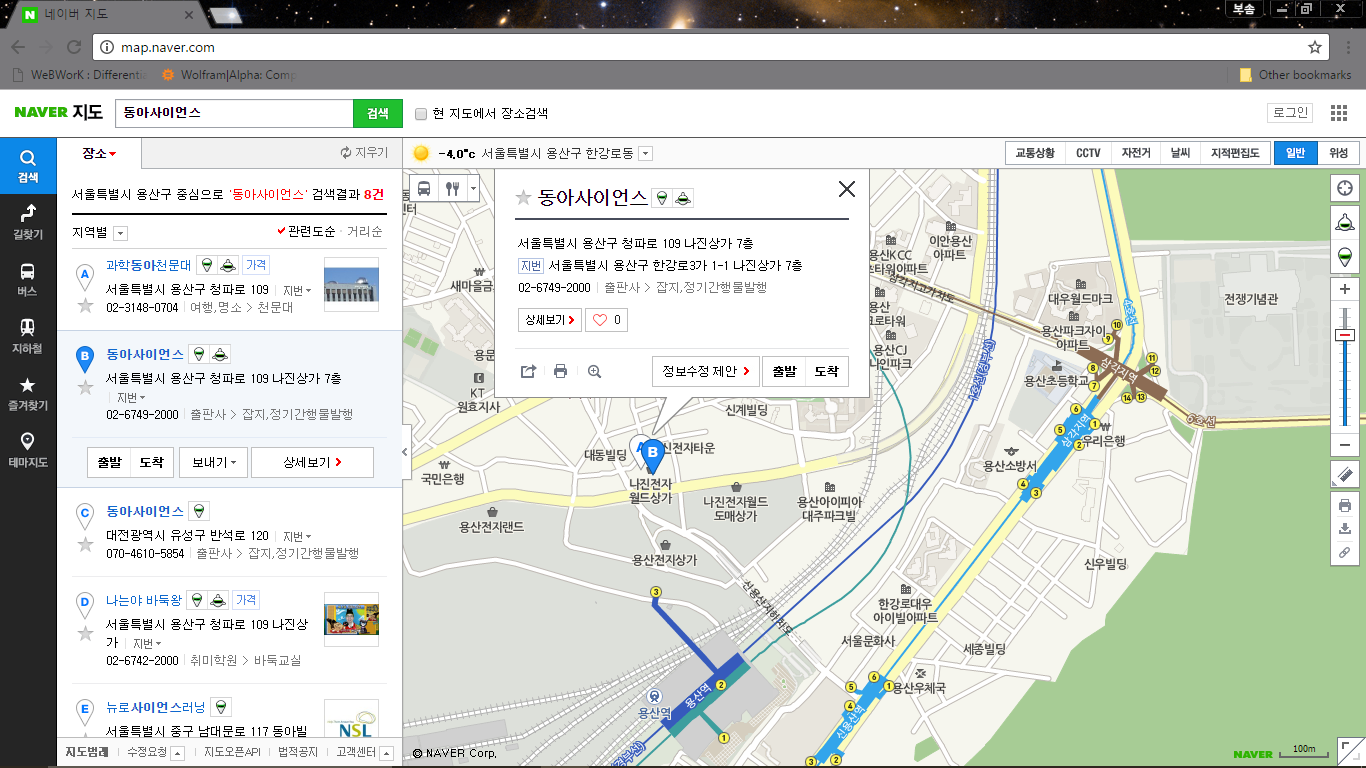The width and height of the screenshot is (1366, 768).
Task: Select the 지하철 subway sidebar icon
Action: pos(28,334)
